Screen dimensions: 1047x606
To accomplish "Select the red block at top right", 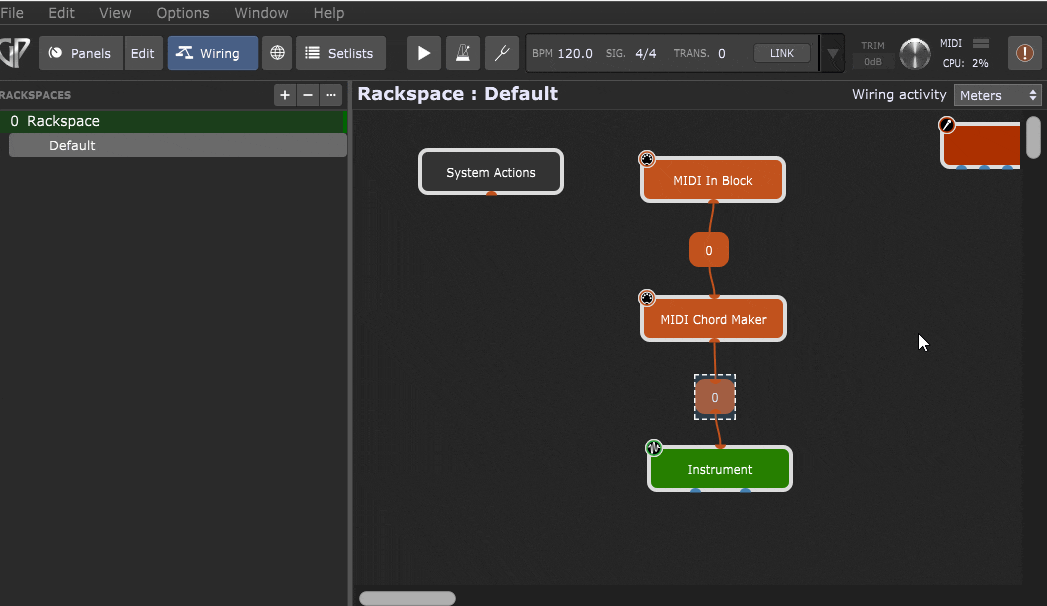I will 981,145.
